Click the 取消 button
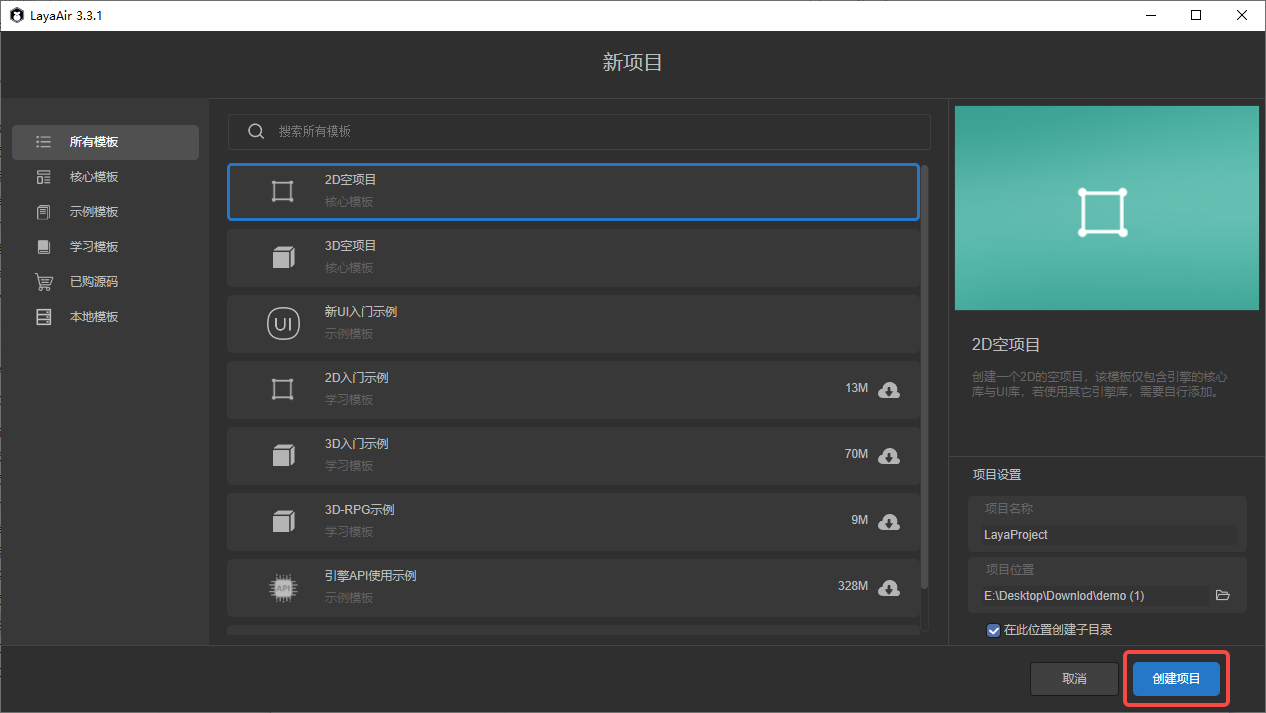Screen dimensions: 1266x713 pos(1074,678)
